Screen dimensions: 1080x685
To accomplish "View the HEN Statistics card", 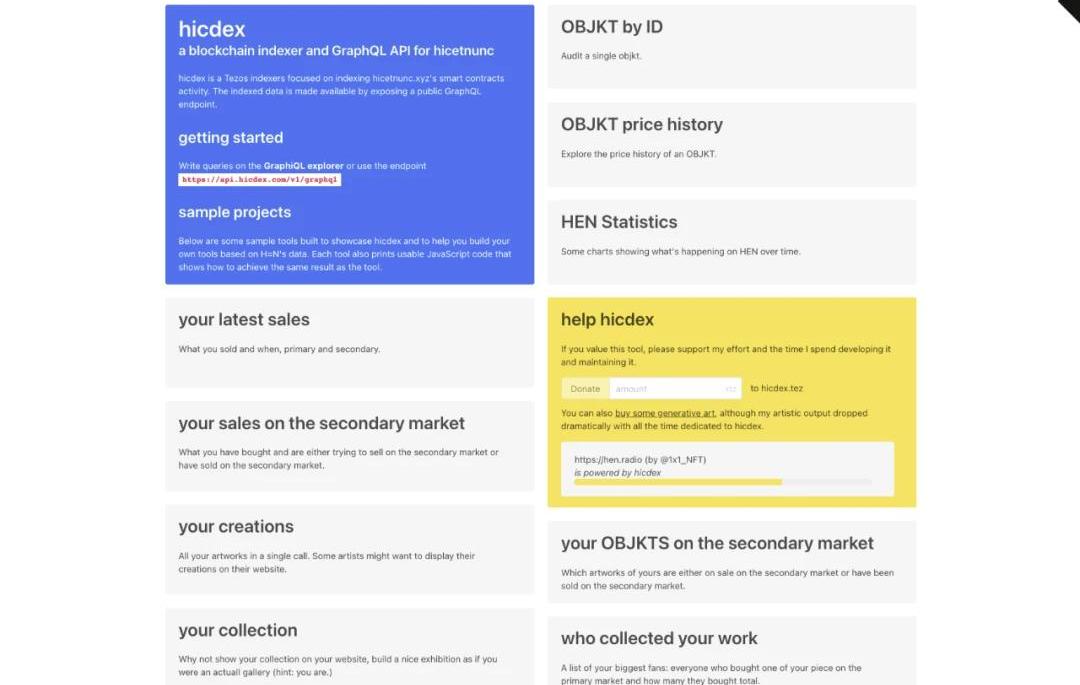I will [731, 242].
